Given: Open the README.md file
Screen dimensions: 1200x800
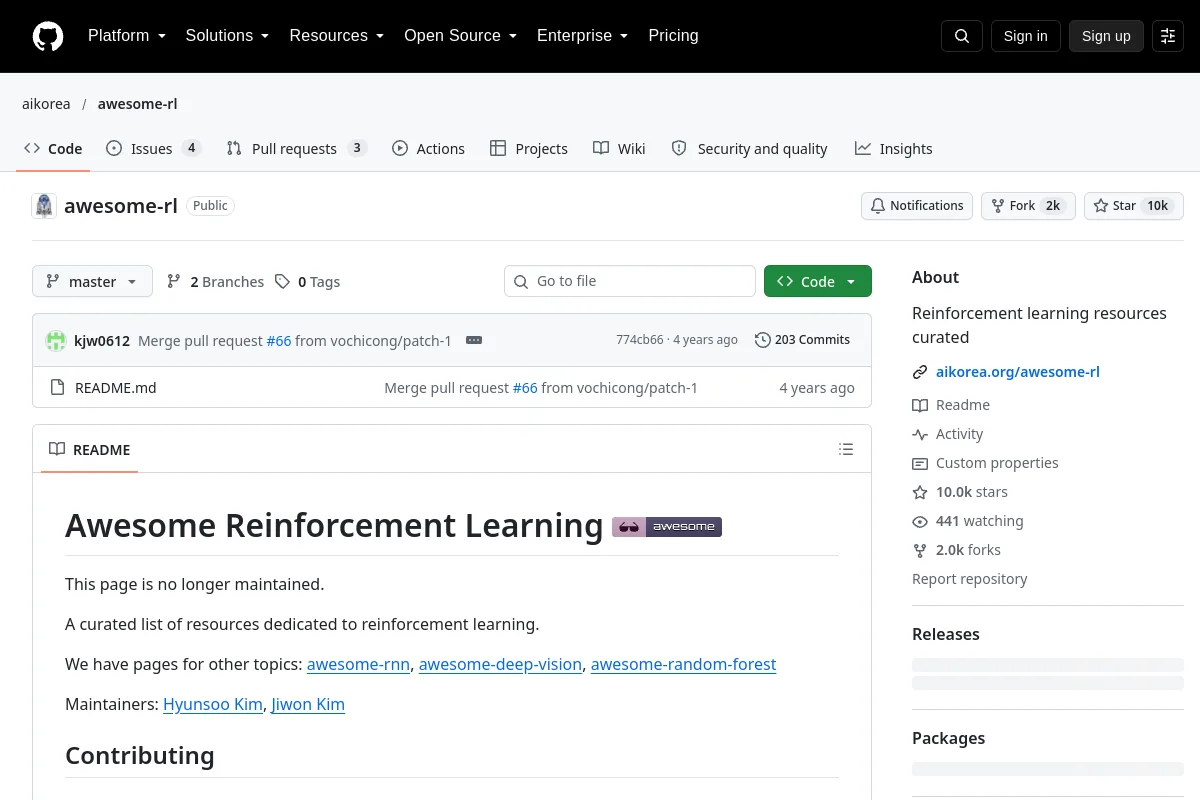Looking at the screenshot, I should pos(116,388).
